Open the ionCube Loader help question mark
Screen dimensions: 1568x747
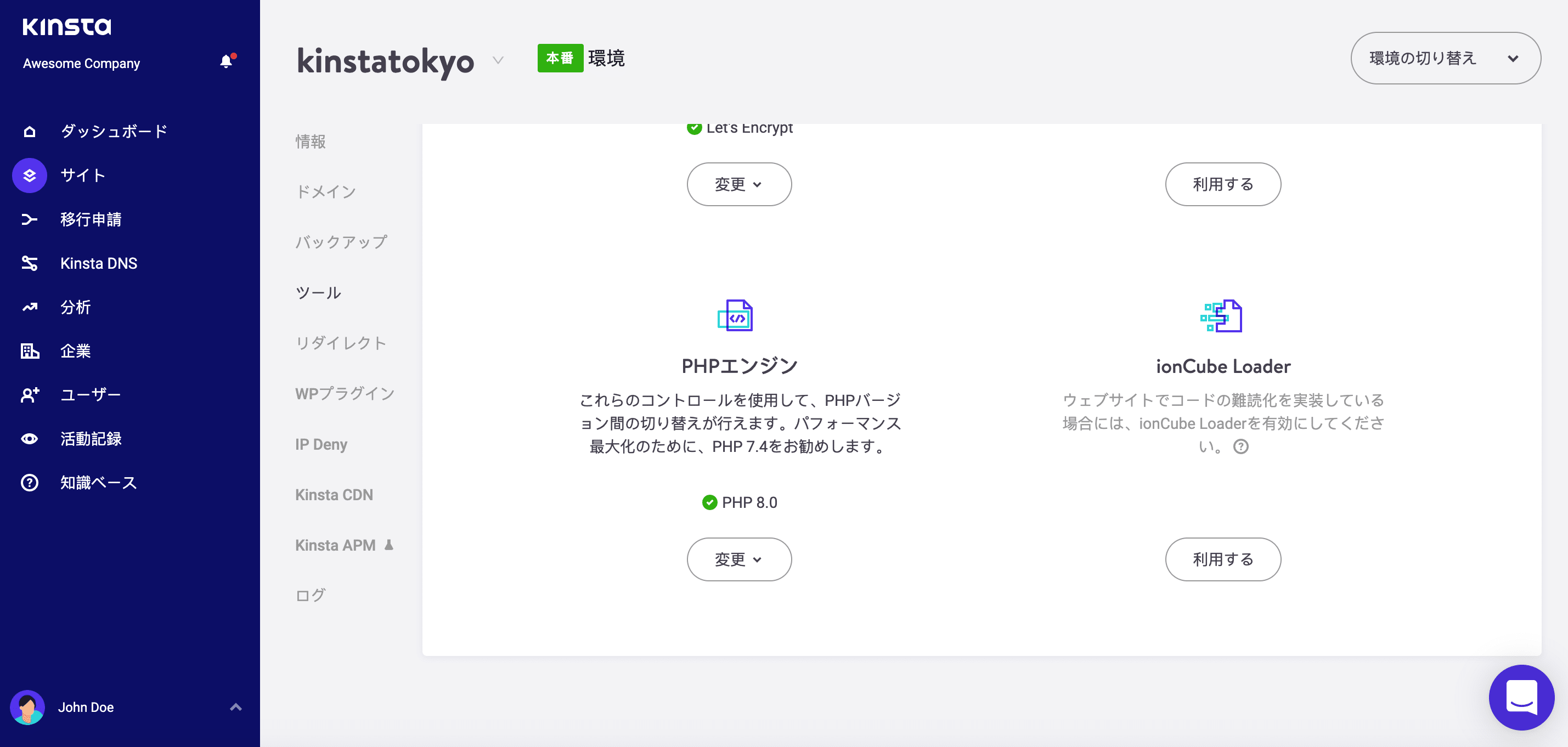pyautogui.click(x=1241, y=447)
